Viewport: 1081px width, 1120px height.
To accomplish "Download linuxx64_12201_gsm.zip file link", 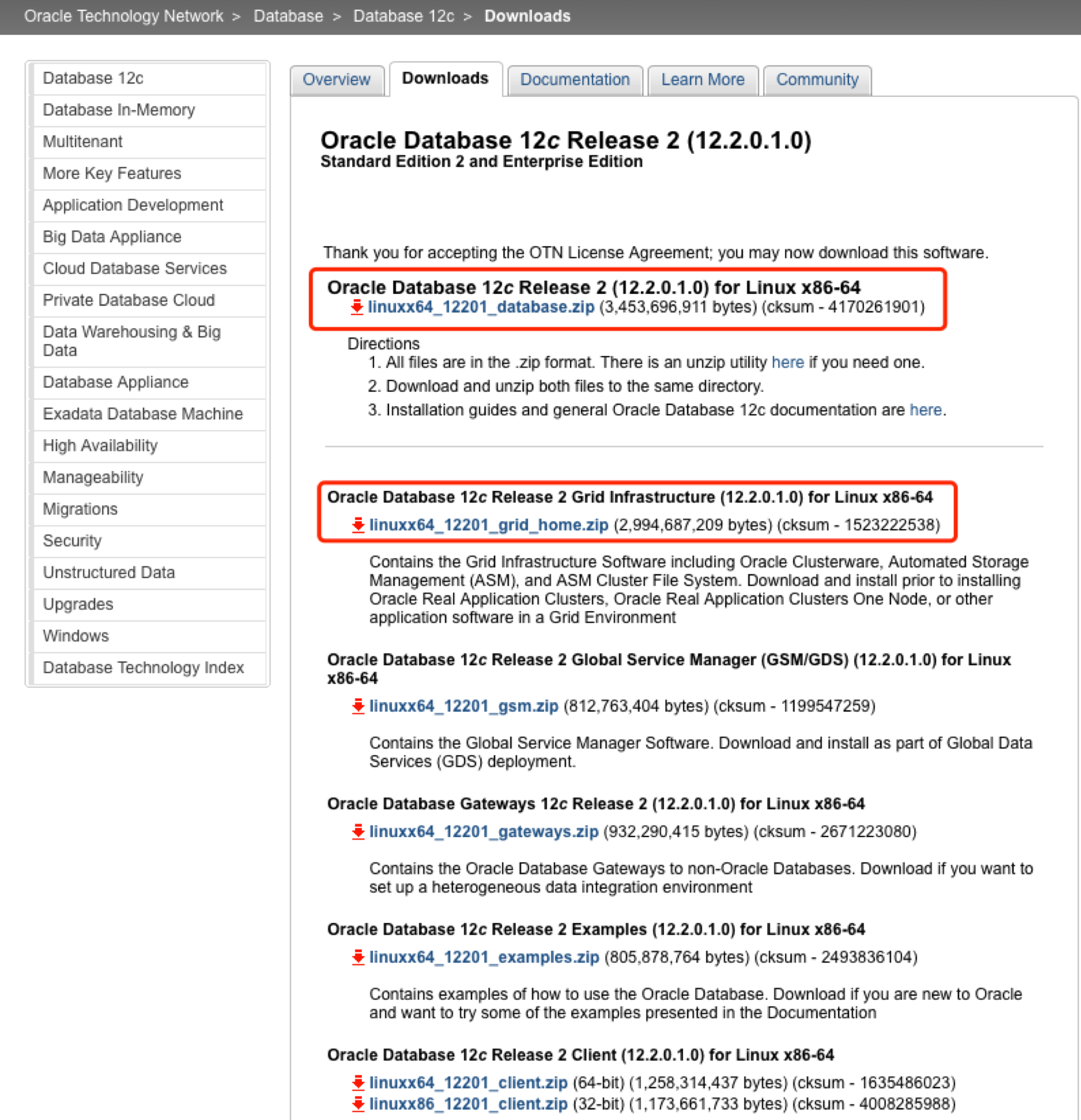I will point(464,706).
